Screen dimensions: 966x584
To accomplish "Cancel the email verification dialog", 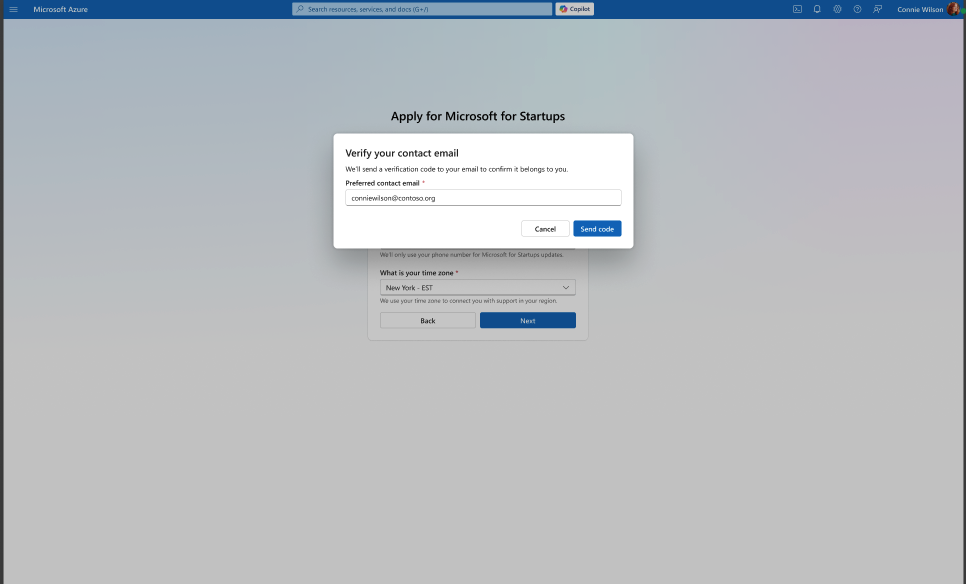I will 545,229.
